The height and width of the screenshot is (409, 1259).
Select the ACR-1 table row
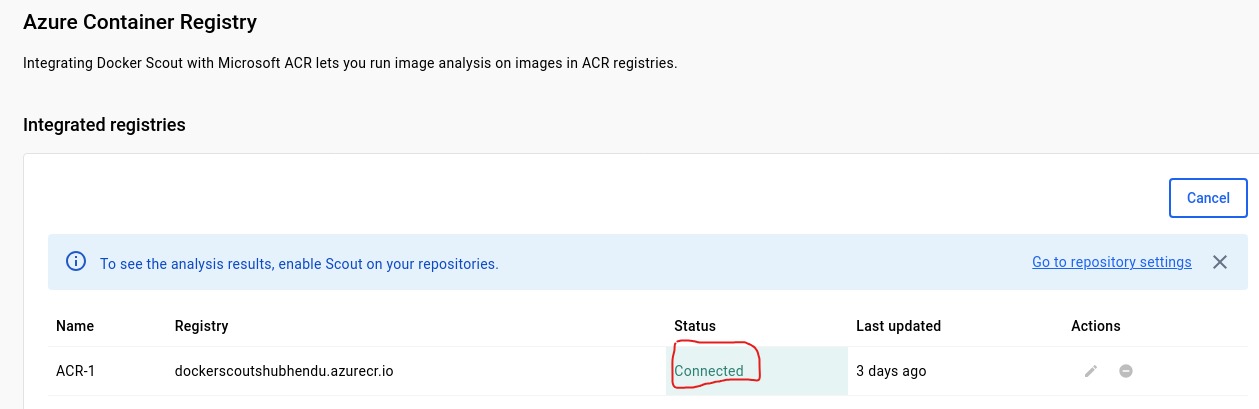click(648, 371)
